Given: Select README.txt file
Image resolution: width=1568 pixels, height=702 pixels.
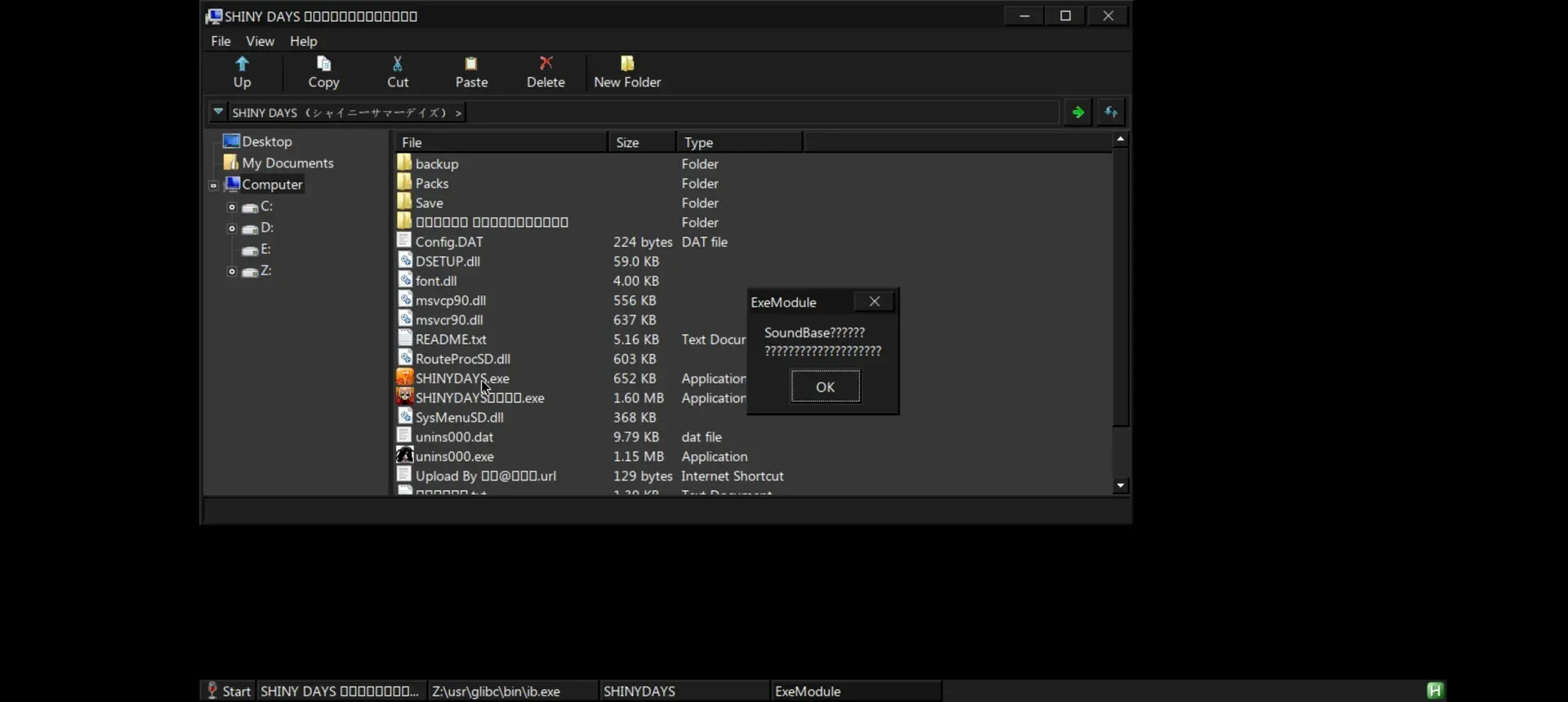Looking at the screenshot, I should pyautogui.click(x=450, y=339).
